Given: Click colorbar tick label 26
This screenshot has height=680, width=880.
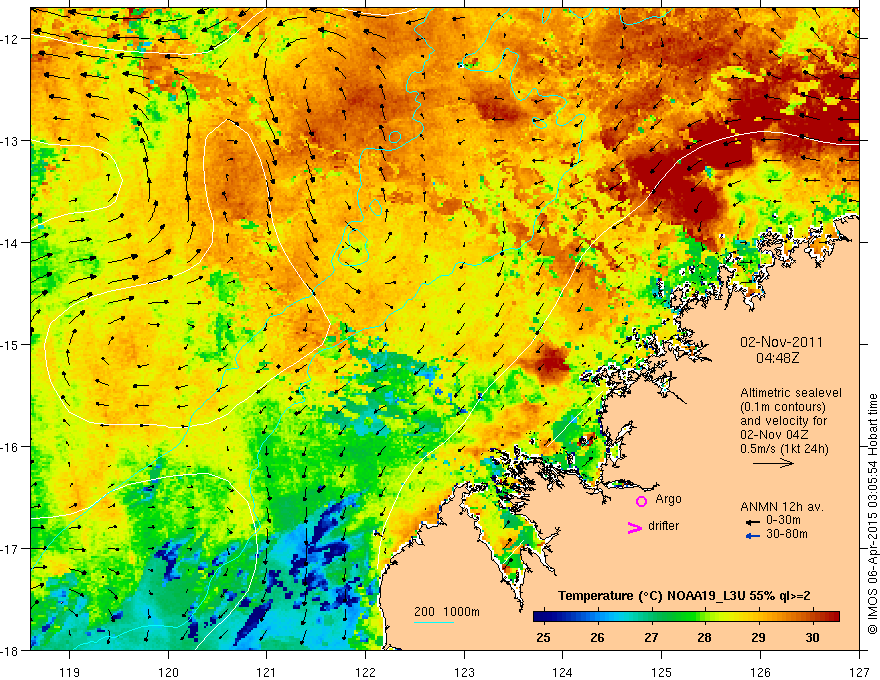Looking at the screenshot, I should 597,637.
